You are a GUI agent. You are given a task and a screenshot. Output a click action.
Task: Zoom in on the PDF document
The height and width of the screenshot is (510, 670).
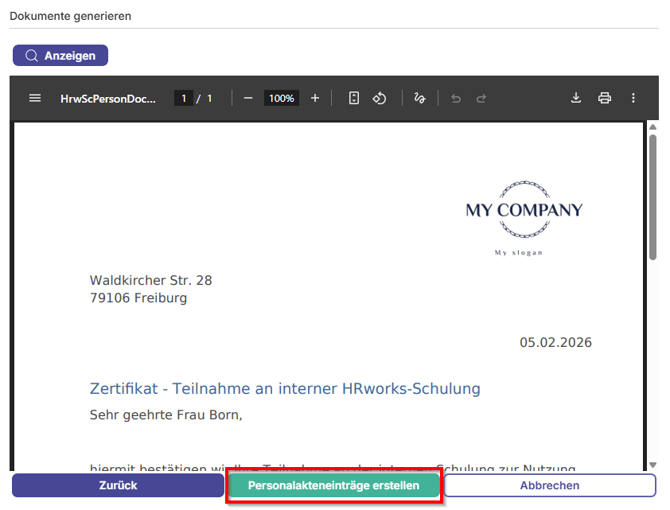tap(315, 98)
